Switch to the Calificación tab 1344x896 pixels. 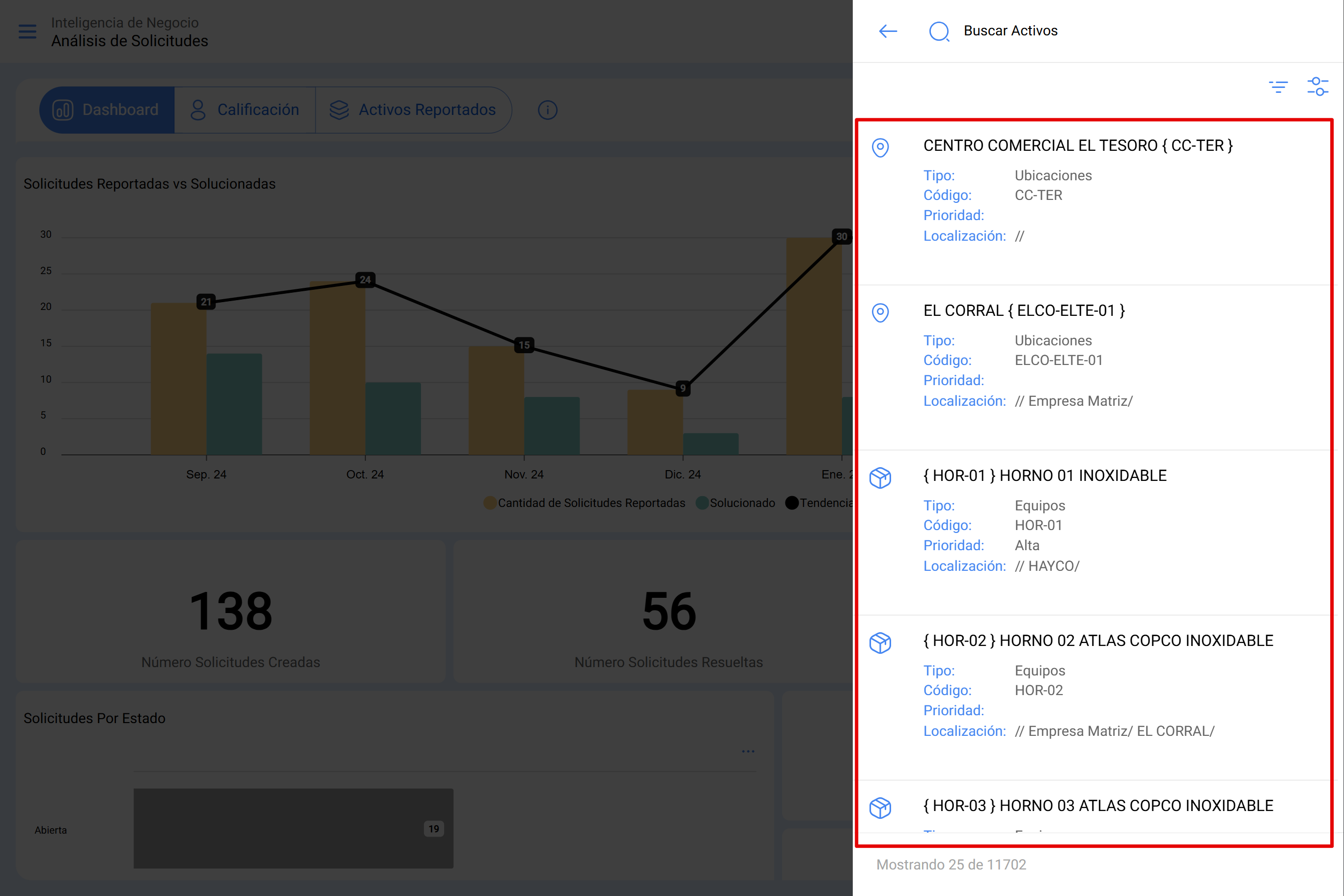pyautogui.click(x=245, y=110)
